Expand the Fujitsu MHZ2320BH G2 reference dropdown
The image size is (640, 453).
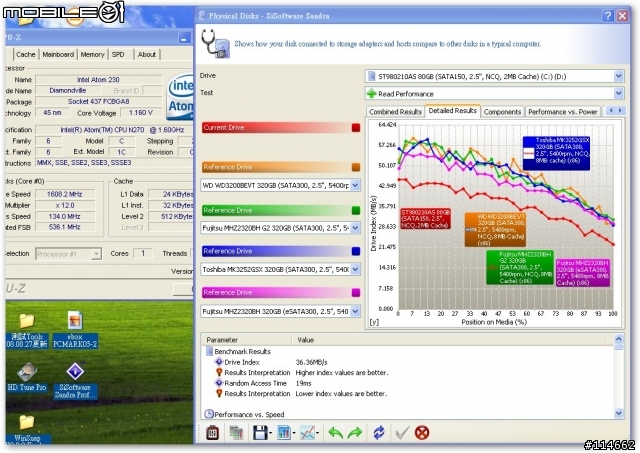tap(355, 228)
